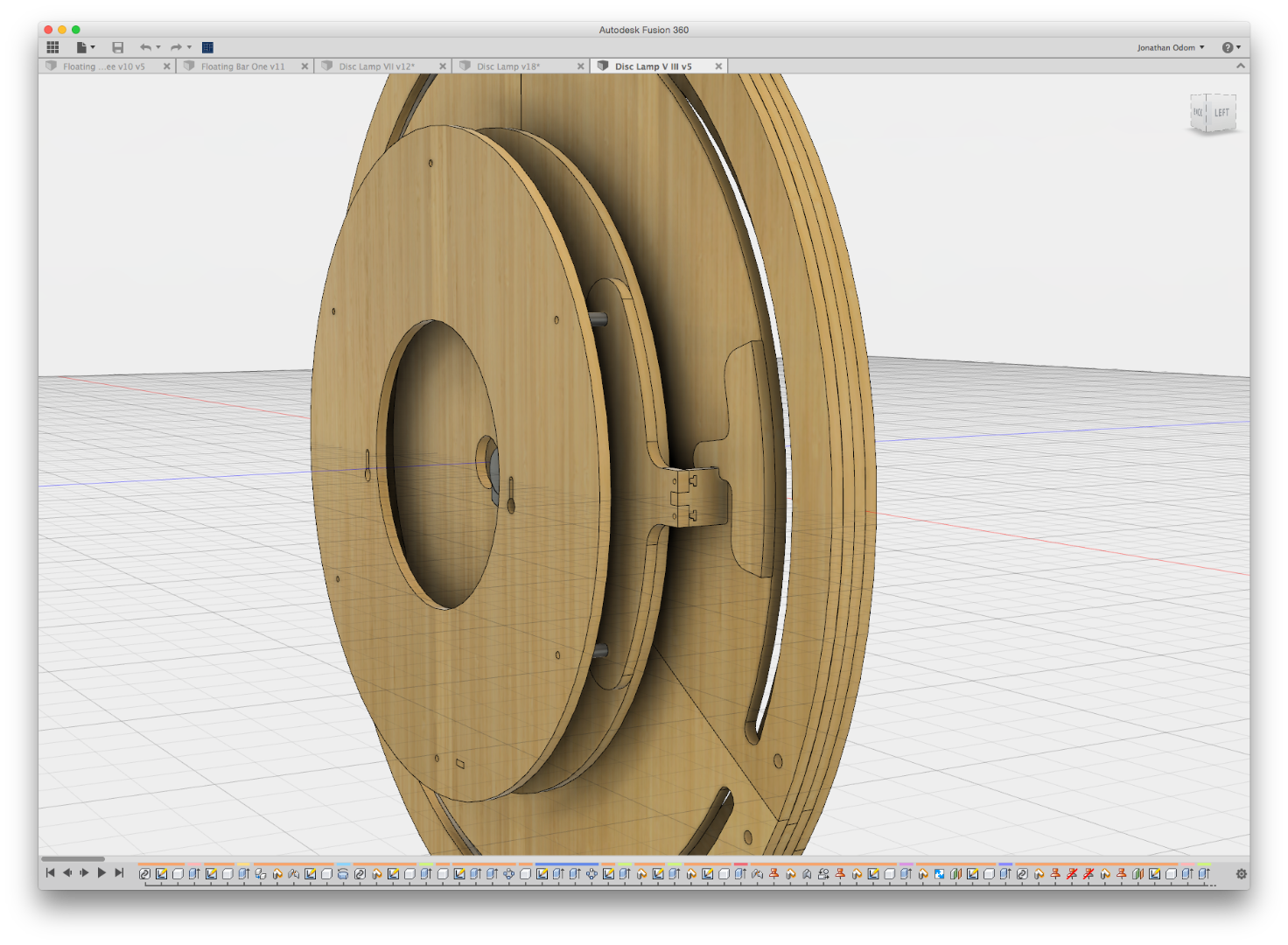Switch to the Disc Lamp v18 tab
The width and height of the screenshot is (1288, 945).
[x=508, y=66]
